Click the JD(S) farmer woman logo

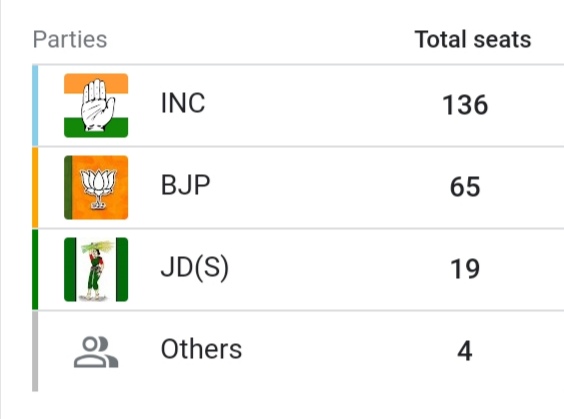(96, 269)
